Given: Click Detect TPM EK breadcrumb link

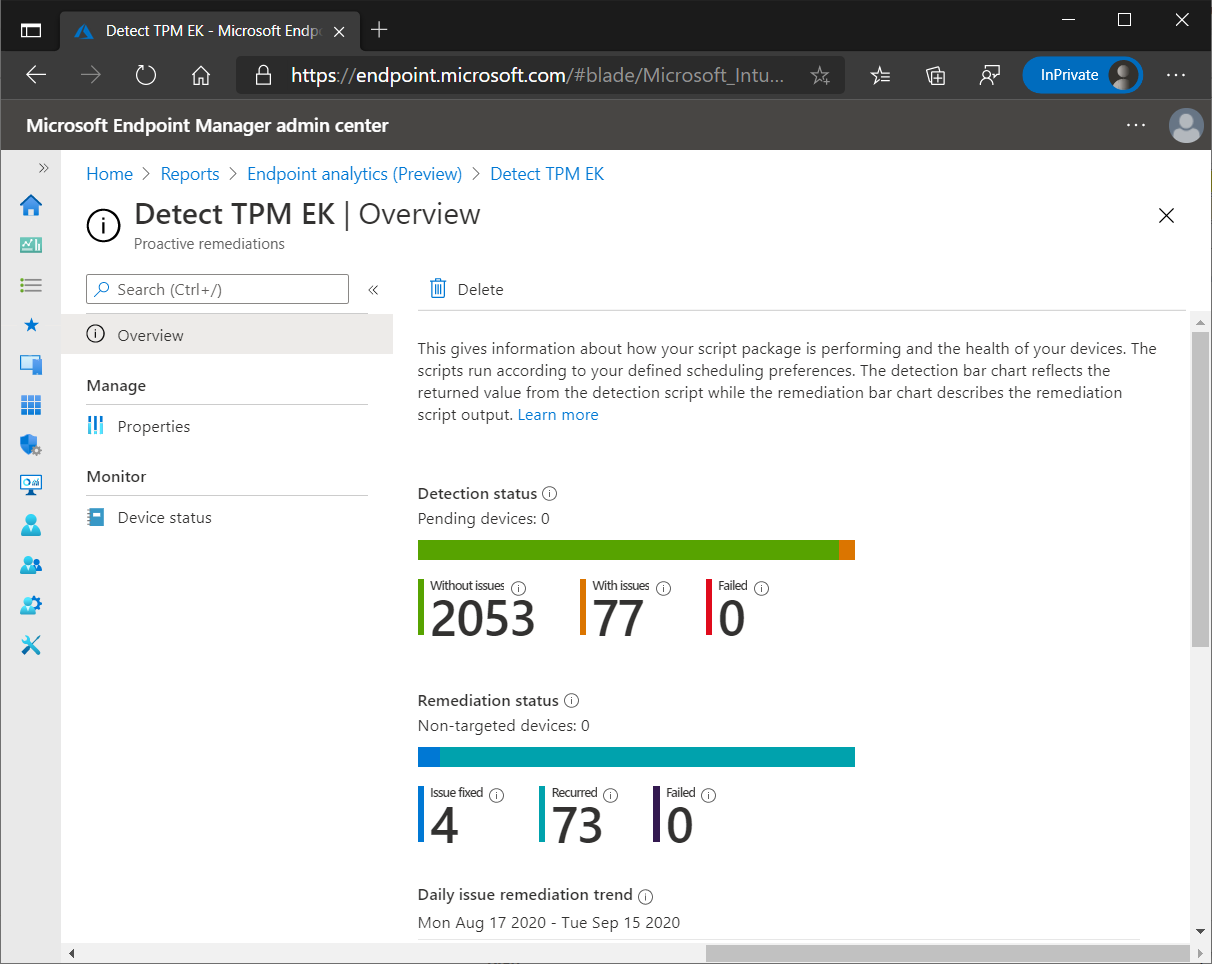Looking at the screenshot, I should (547, 174).
